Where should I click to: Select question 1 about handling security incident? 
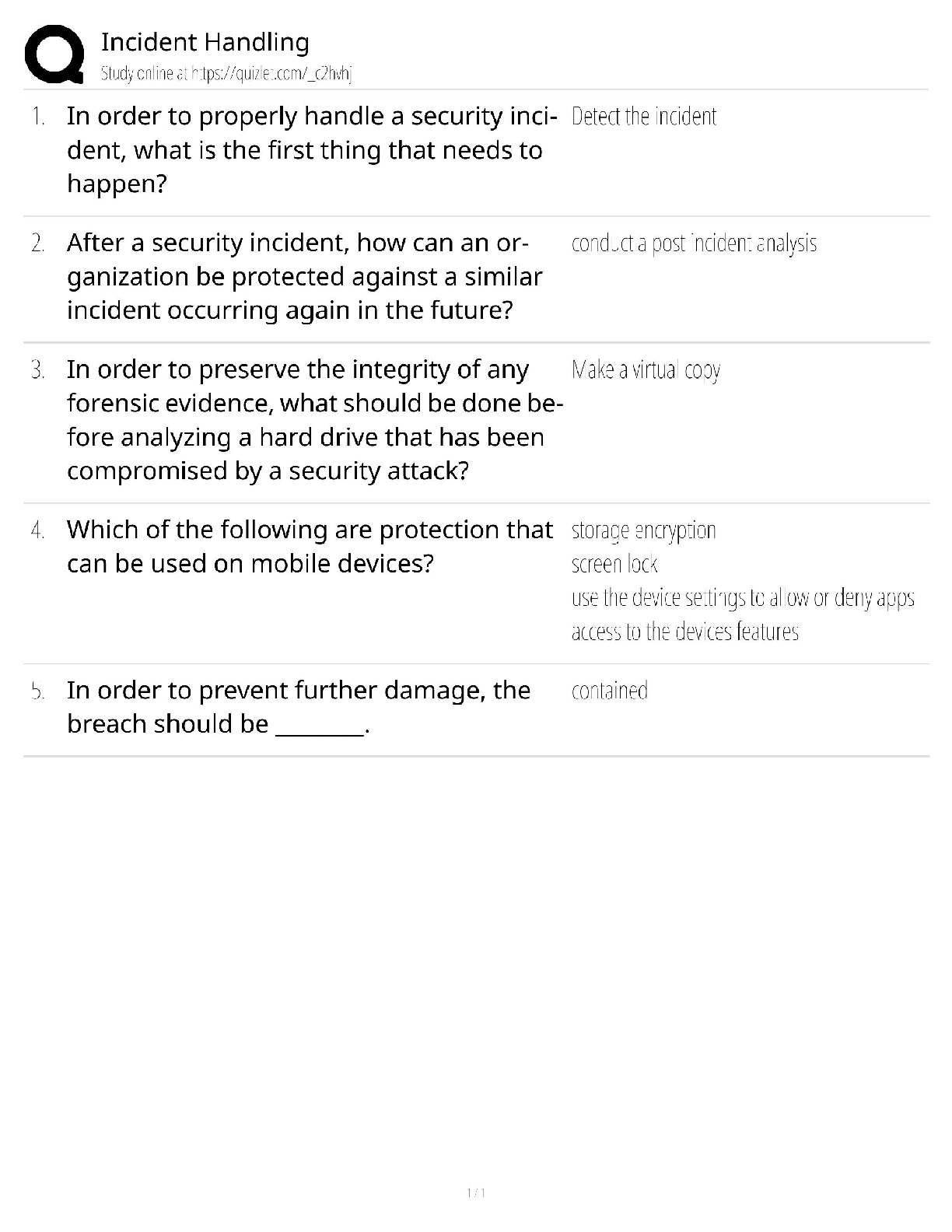point(311,150)
